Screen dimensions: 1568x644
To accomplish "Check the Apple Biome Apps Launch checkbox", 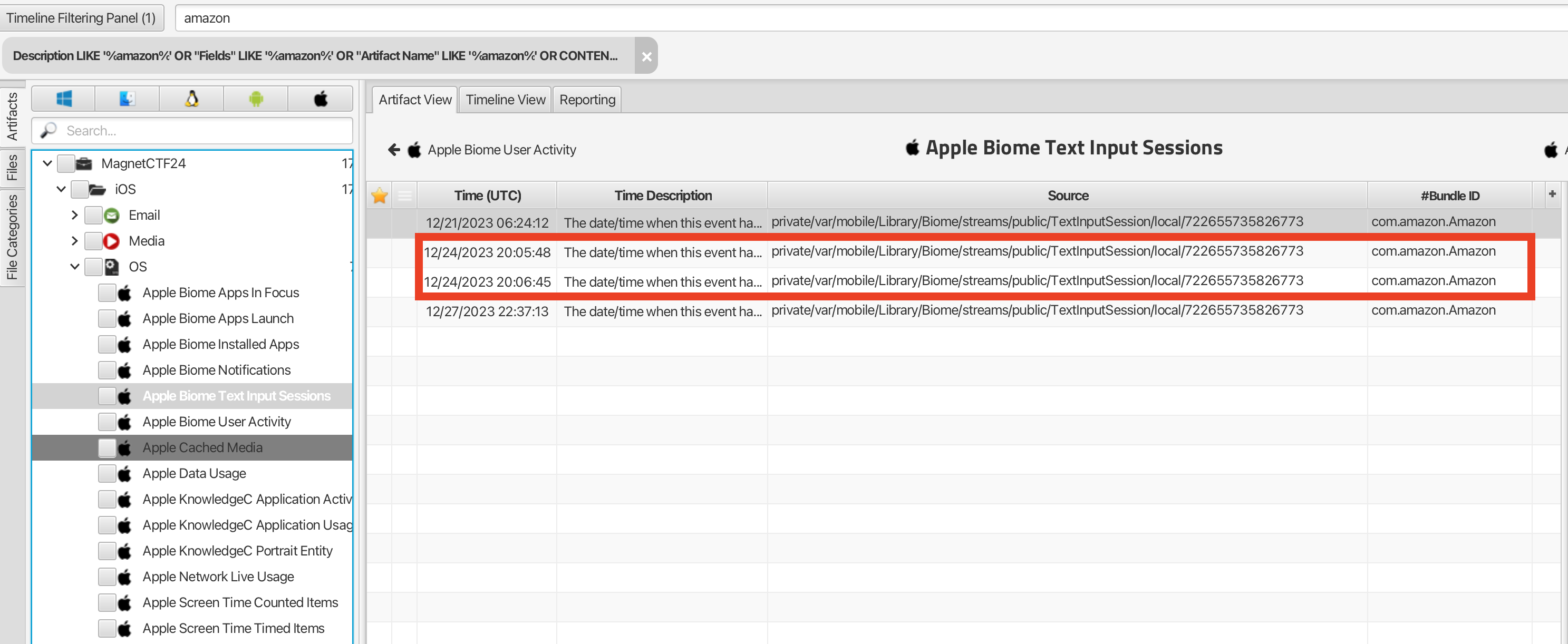I will [x=107, y=318].
